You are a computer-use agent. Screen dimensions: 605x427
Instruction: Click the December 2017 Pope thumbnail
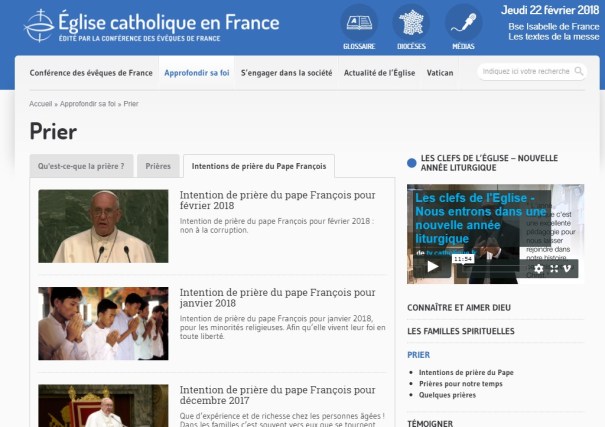103,405
